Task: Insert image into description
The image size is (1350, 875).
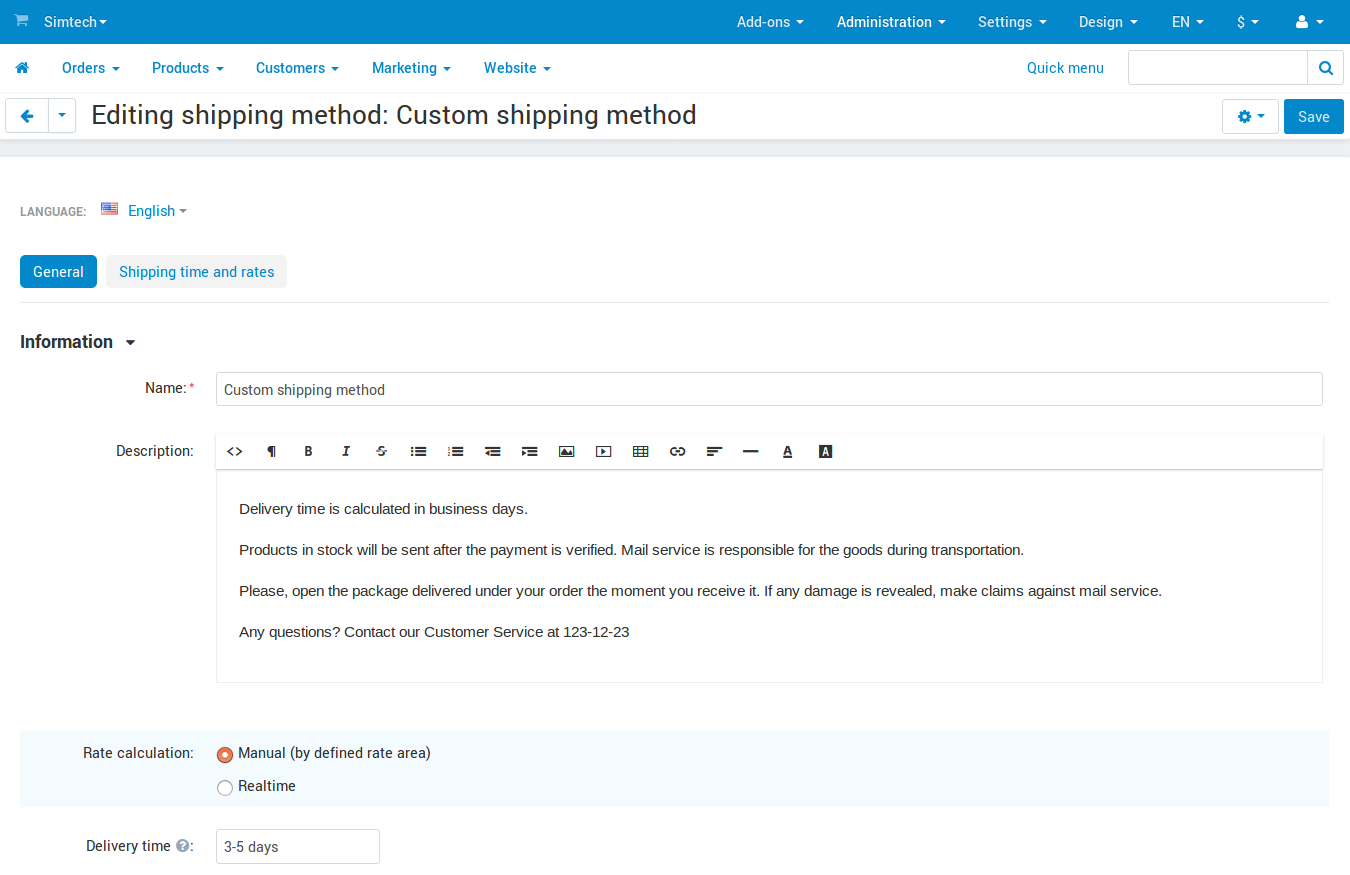Action: click(567, 451)
